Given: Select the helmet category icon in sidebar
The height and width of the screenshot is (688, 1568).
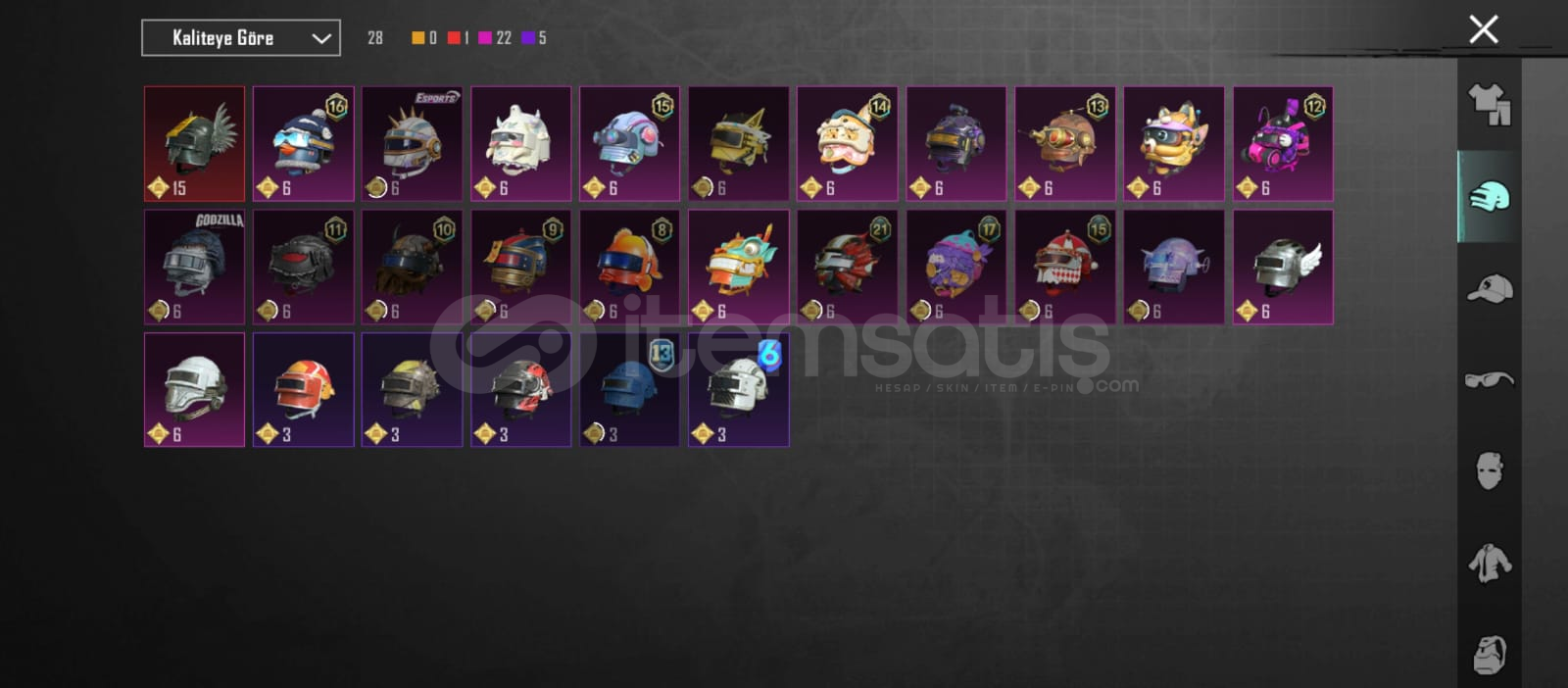Looking at the screenshot, I should (x=1489, y=196).
